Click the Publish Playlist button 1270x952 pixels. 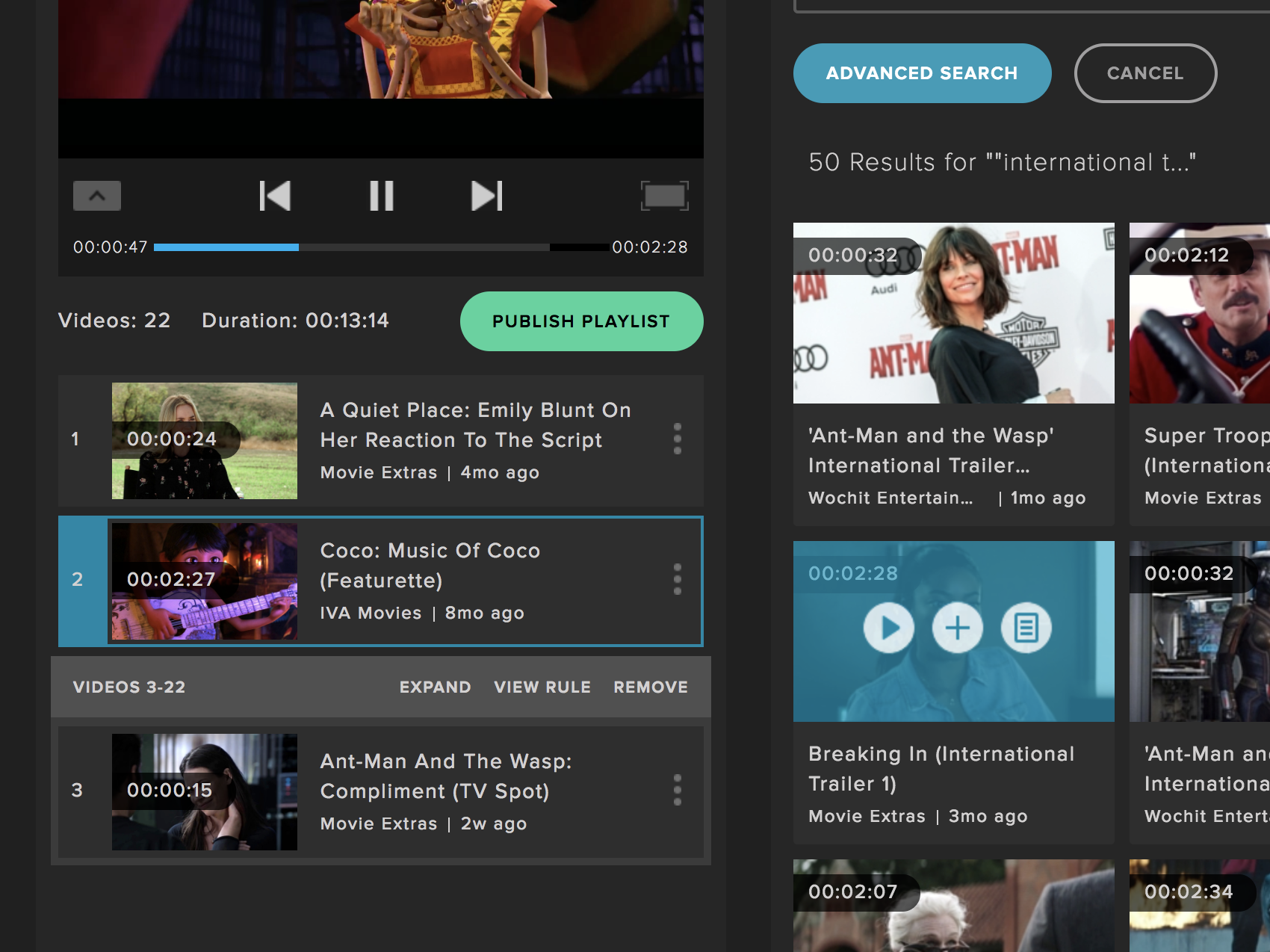tap(581, 321)
